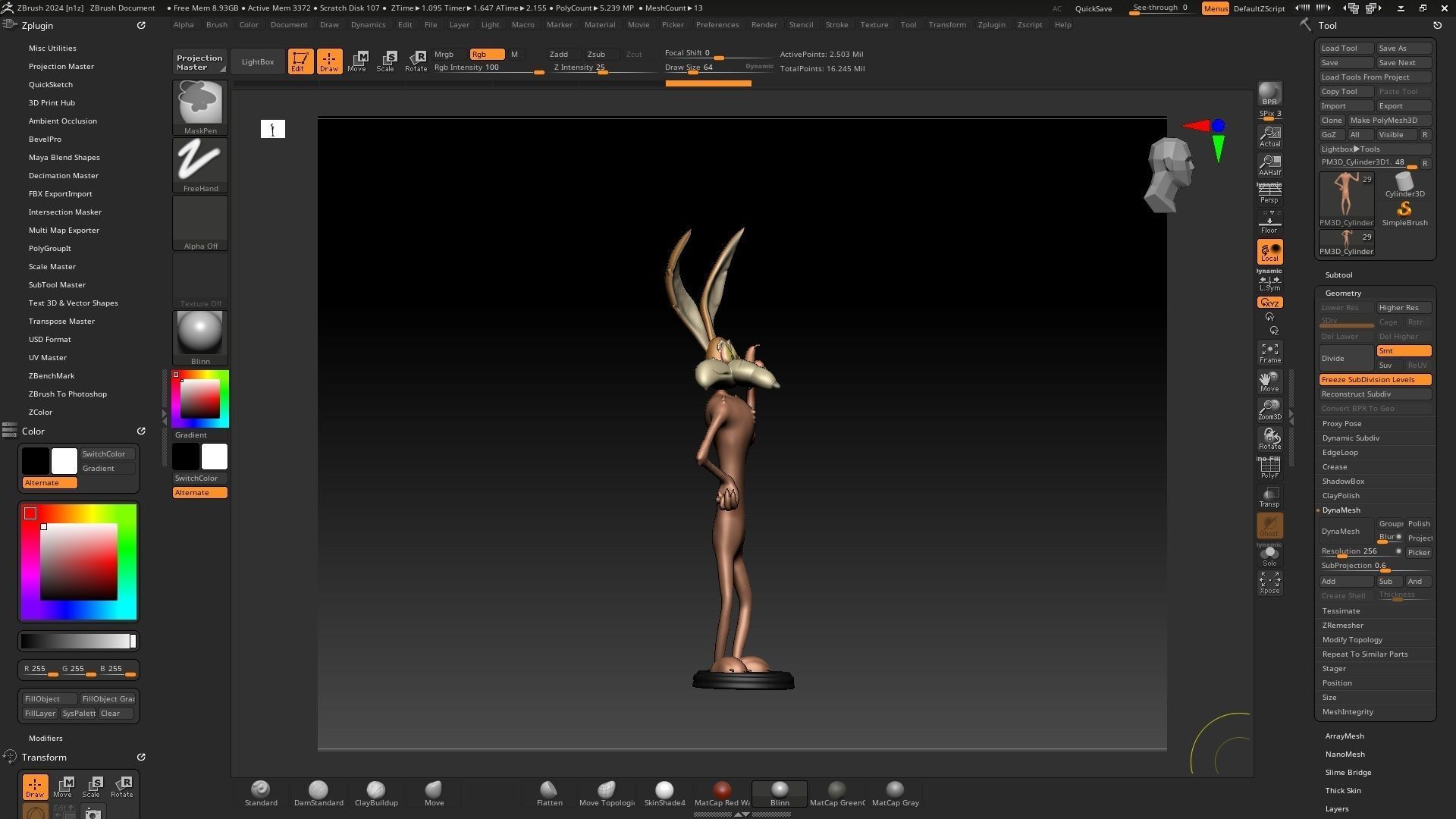Toggle the Floor grid icon
Viewport: 1456px width, 819px height.
1269,224
